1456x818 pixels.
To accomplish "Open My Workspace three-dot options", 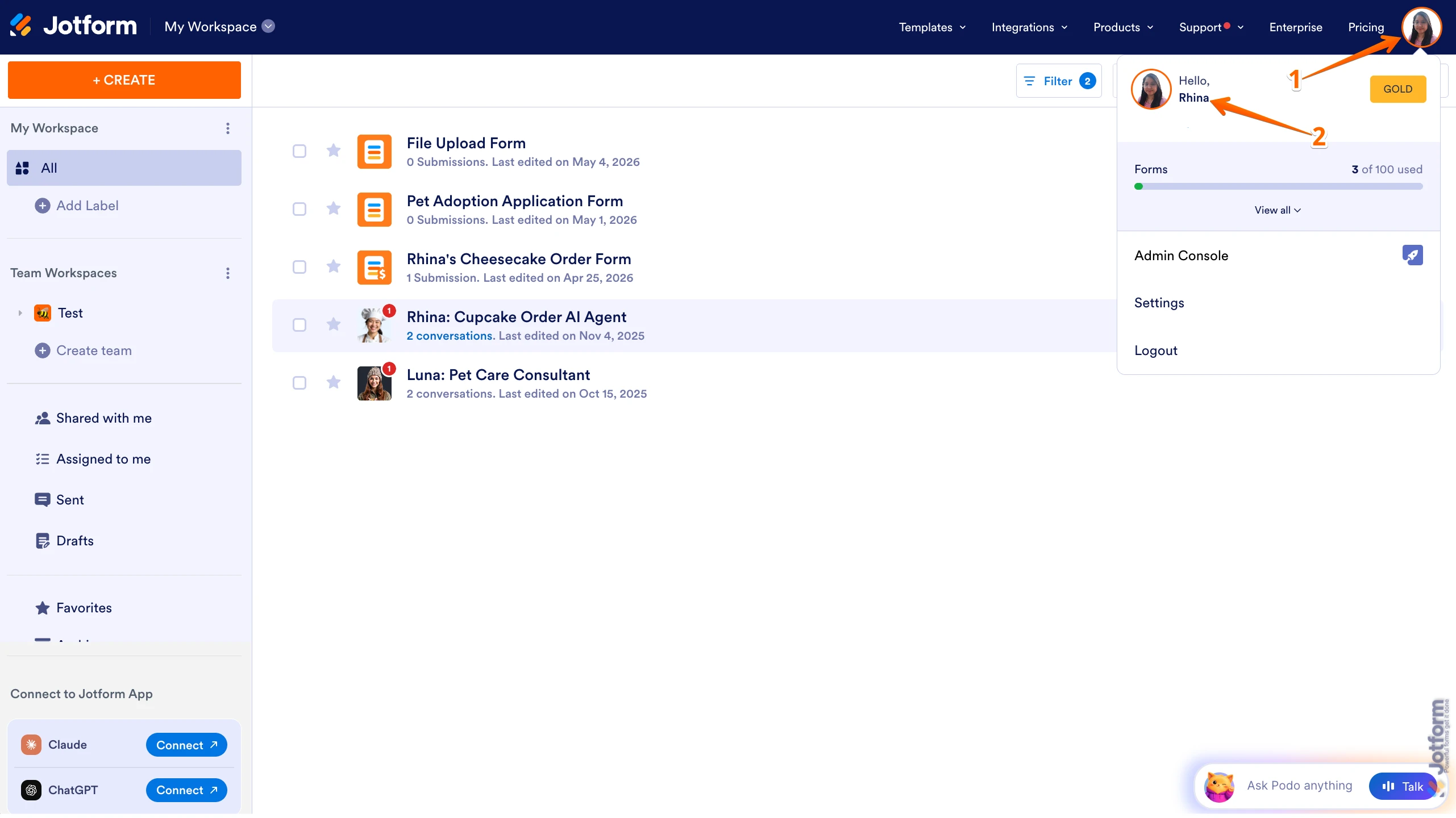I will (228, 128).
